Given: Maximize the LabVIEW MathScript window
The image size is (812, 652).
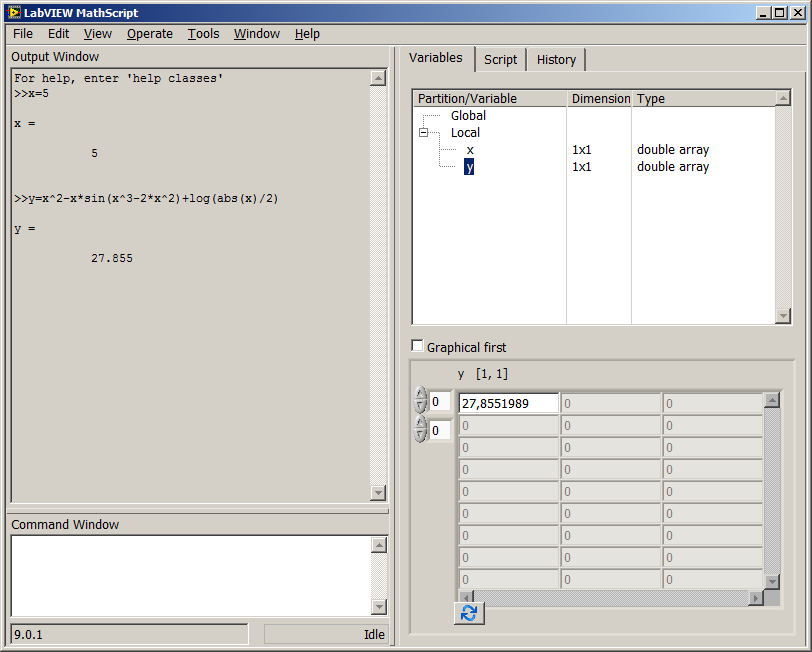Looking at the screenshot, I should pyautogui.click(x=779, y=13).
